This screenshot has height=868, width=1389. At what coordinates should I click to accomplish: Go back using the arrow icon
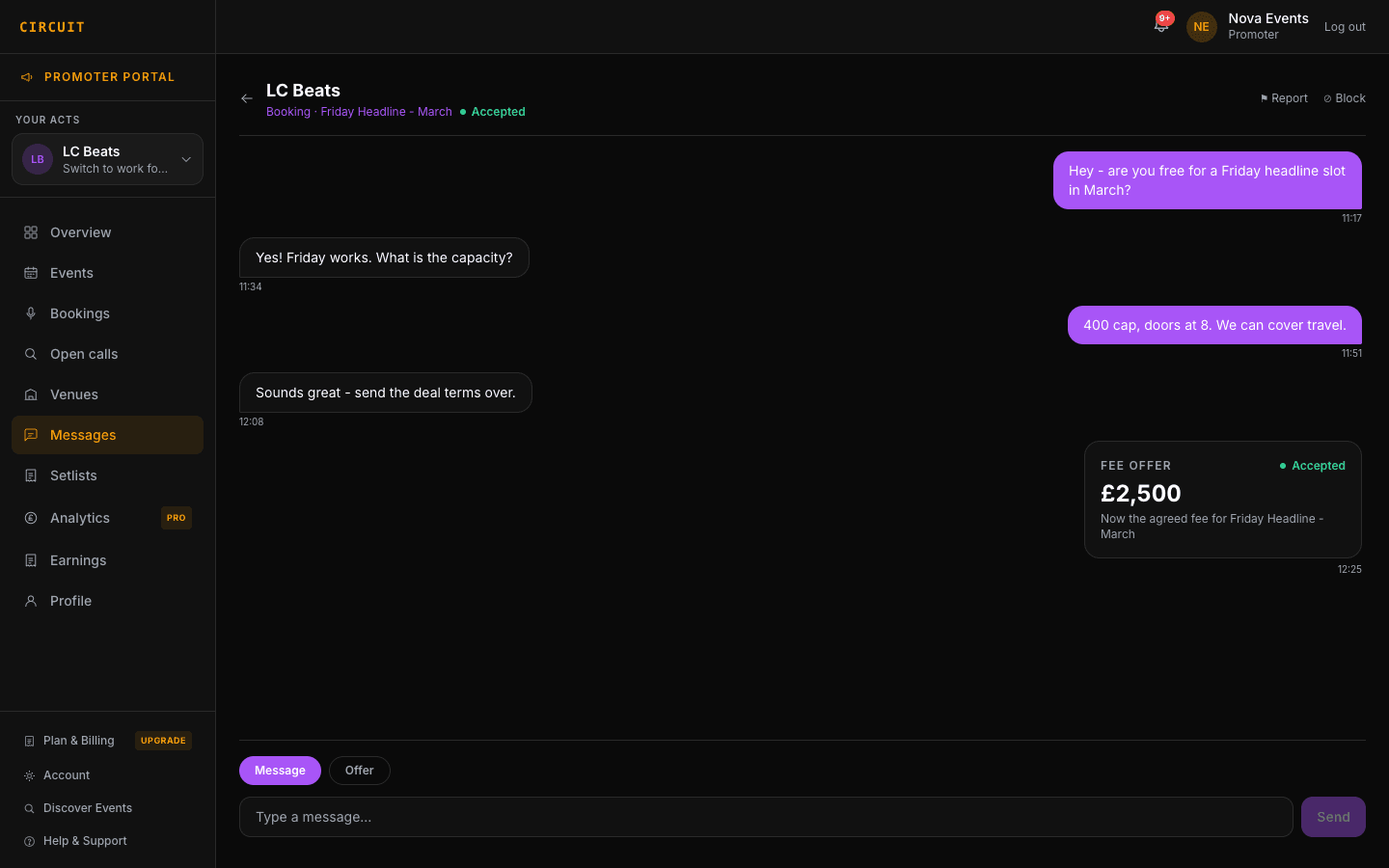click(247, 98)
